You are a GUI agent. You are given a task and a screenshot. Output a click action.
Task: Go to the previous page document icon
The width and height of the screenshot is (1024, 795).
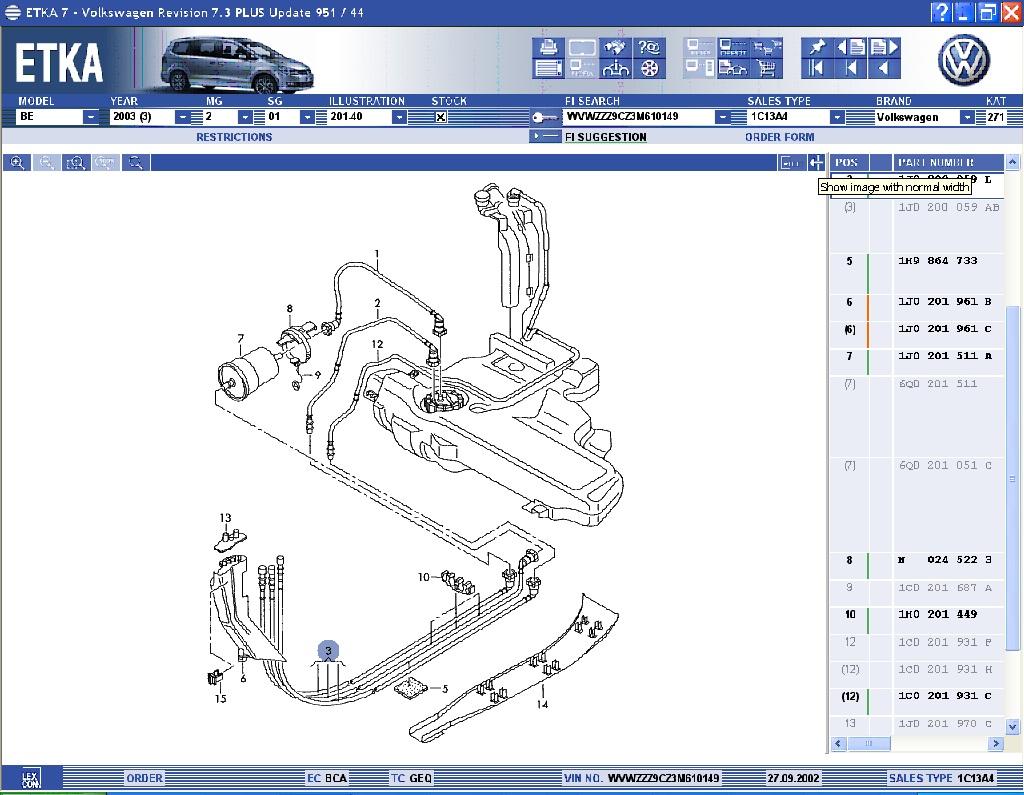(x=851, y=47)
